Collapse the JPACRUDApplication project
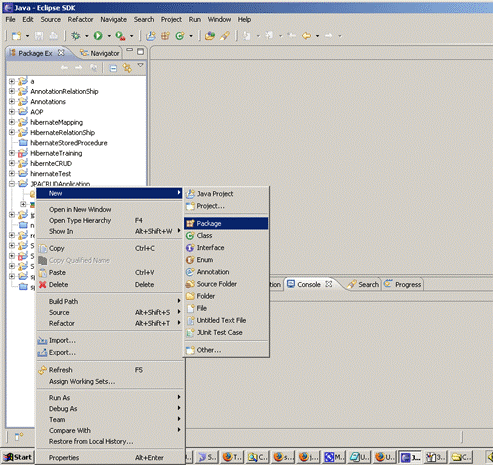The height and width of the screenshot is (465, 493). tap(12, 184)
